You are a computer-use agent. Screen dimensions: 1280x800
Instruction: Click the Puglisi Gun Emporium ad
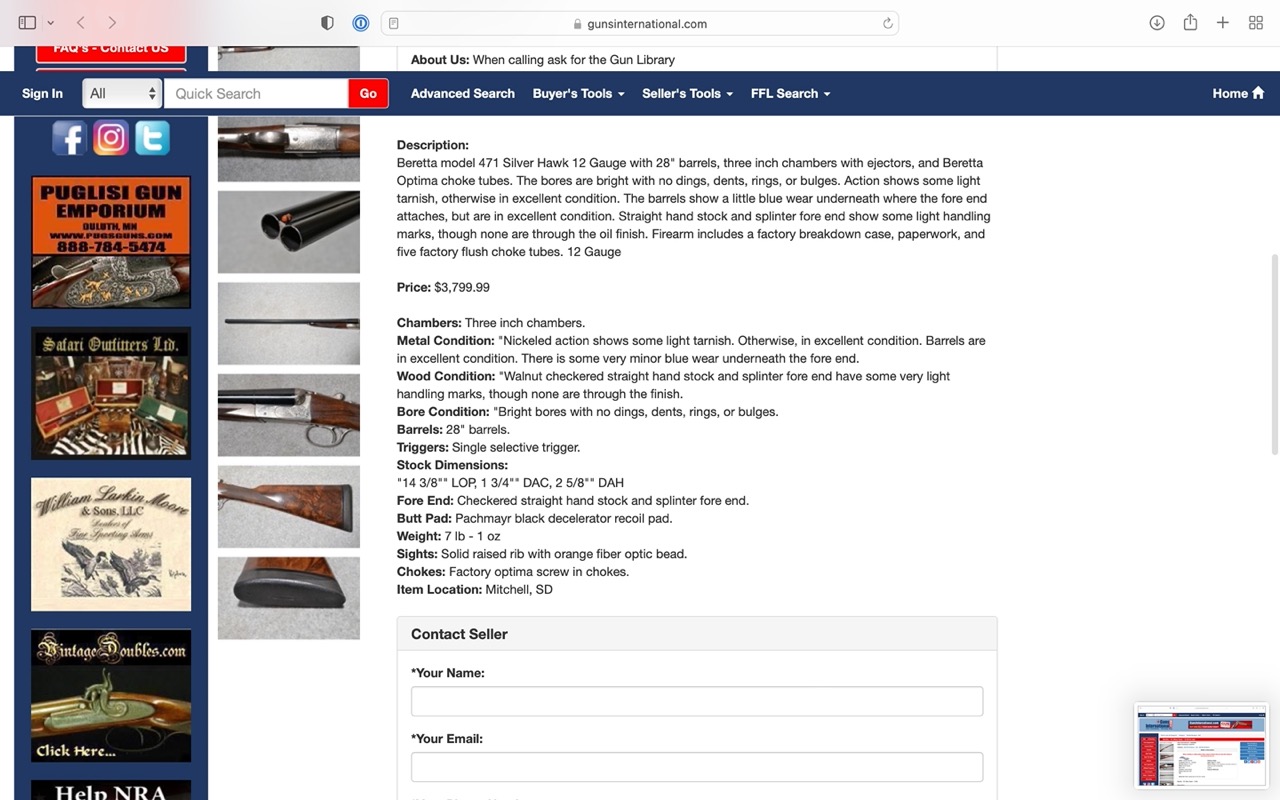click(111, 242)
